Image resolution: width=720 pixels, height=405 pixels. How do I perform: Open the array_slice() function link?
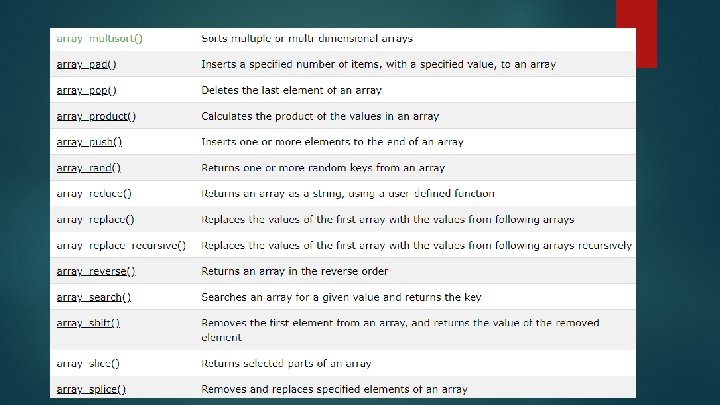coord(88,363)
